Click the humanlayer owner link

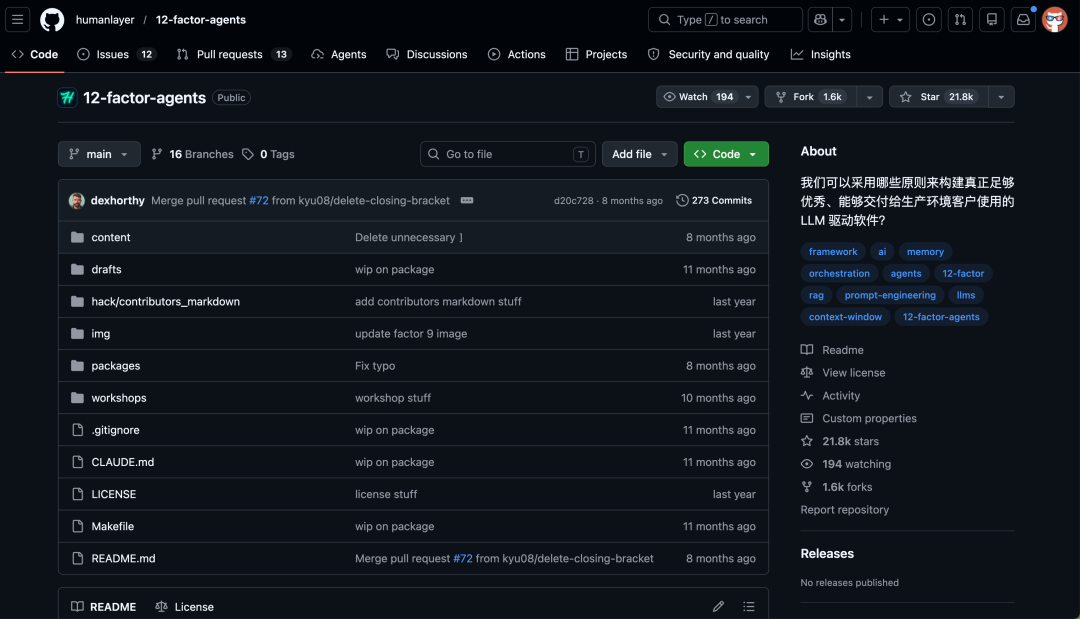point(105,19)
